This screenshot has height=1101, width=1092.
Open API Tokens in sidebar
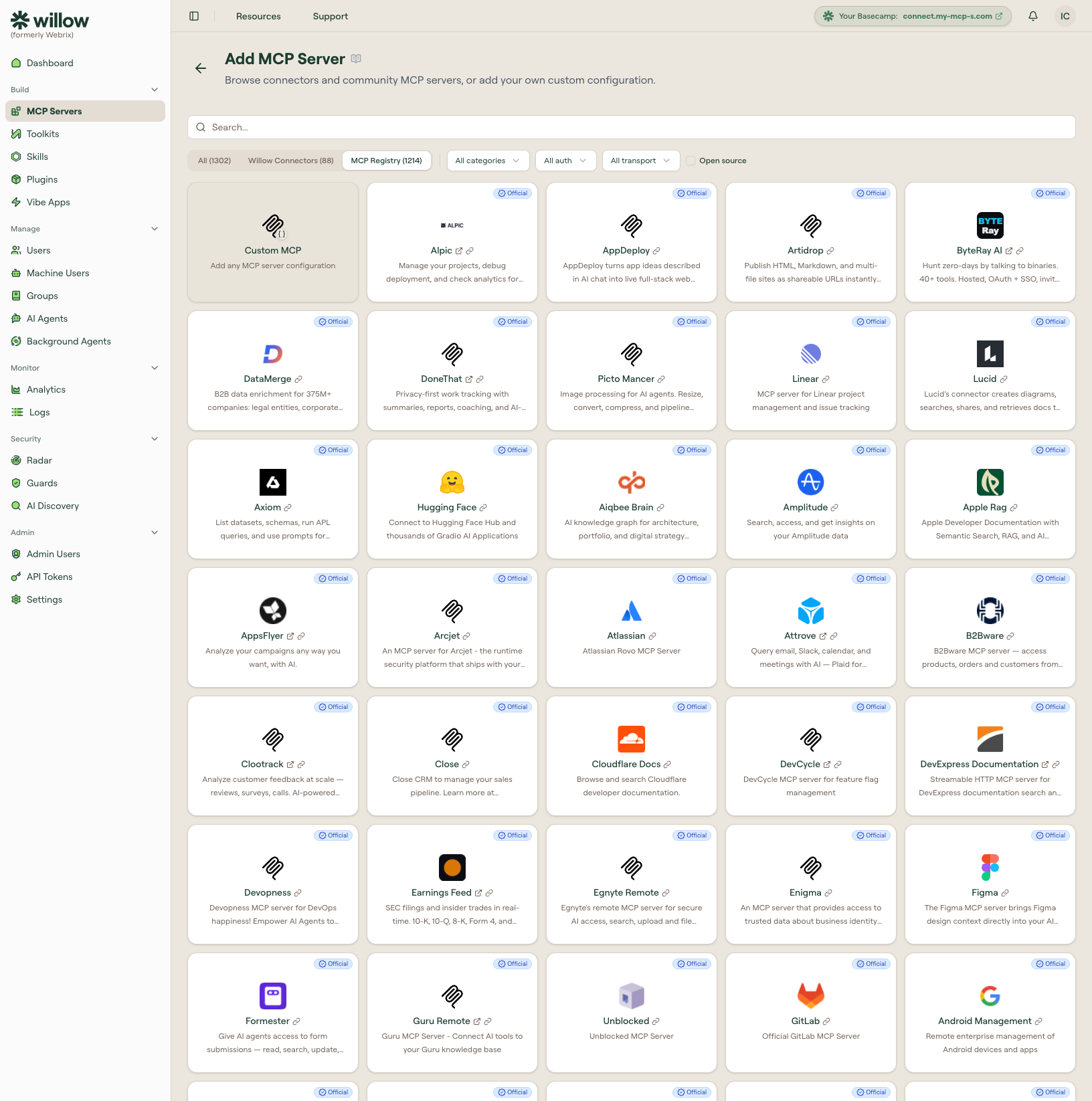[85, 577]
